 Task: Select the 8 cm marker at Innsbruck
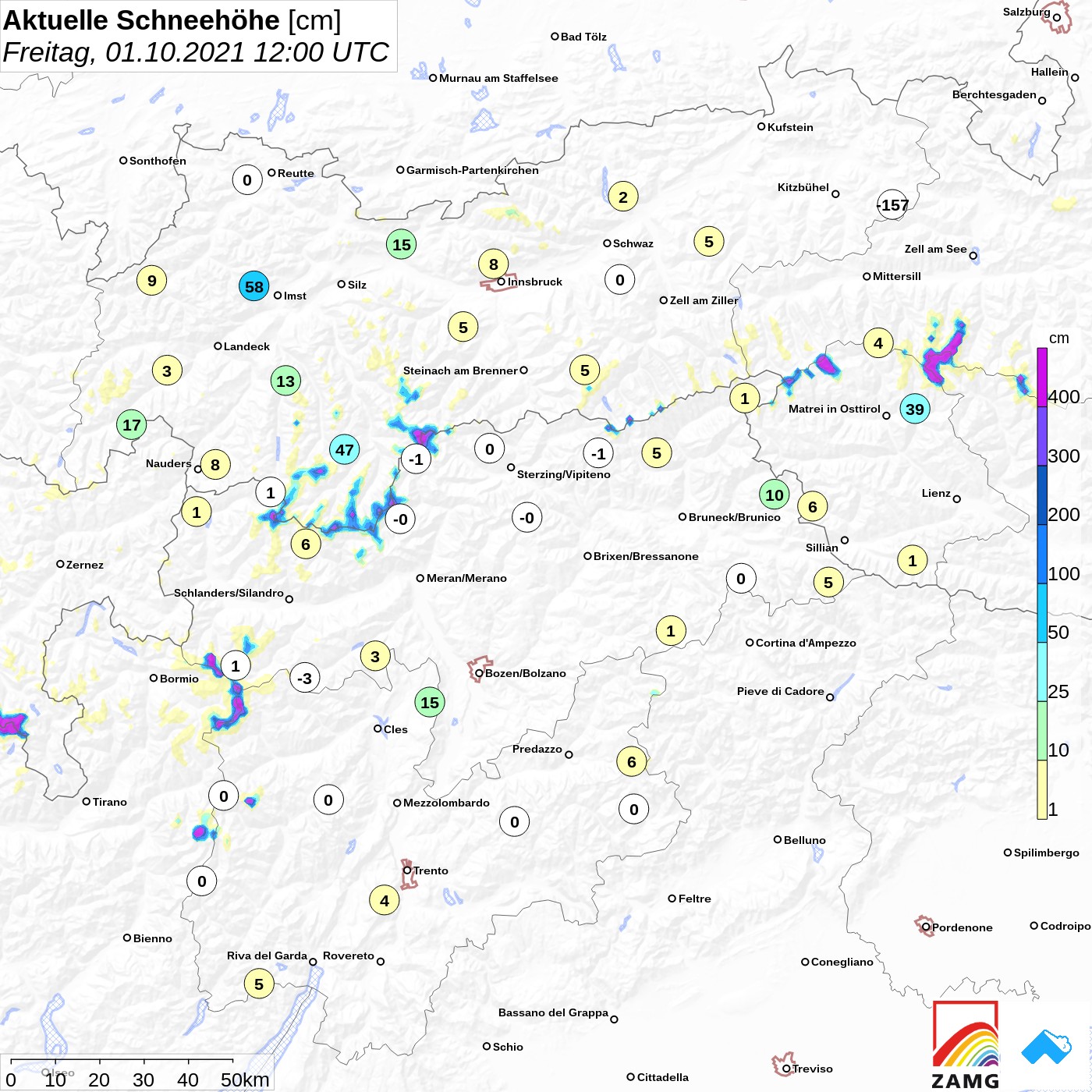(494, 264)
